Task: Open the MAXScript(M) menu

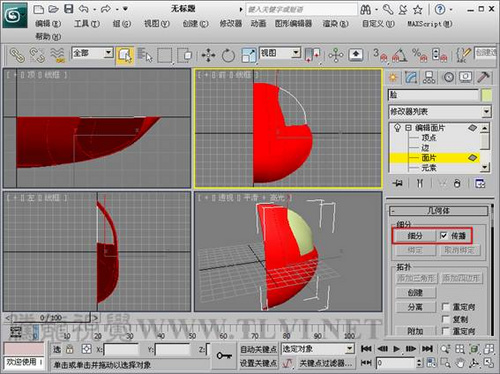Action: coord(430,24)
